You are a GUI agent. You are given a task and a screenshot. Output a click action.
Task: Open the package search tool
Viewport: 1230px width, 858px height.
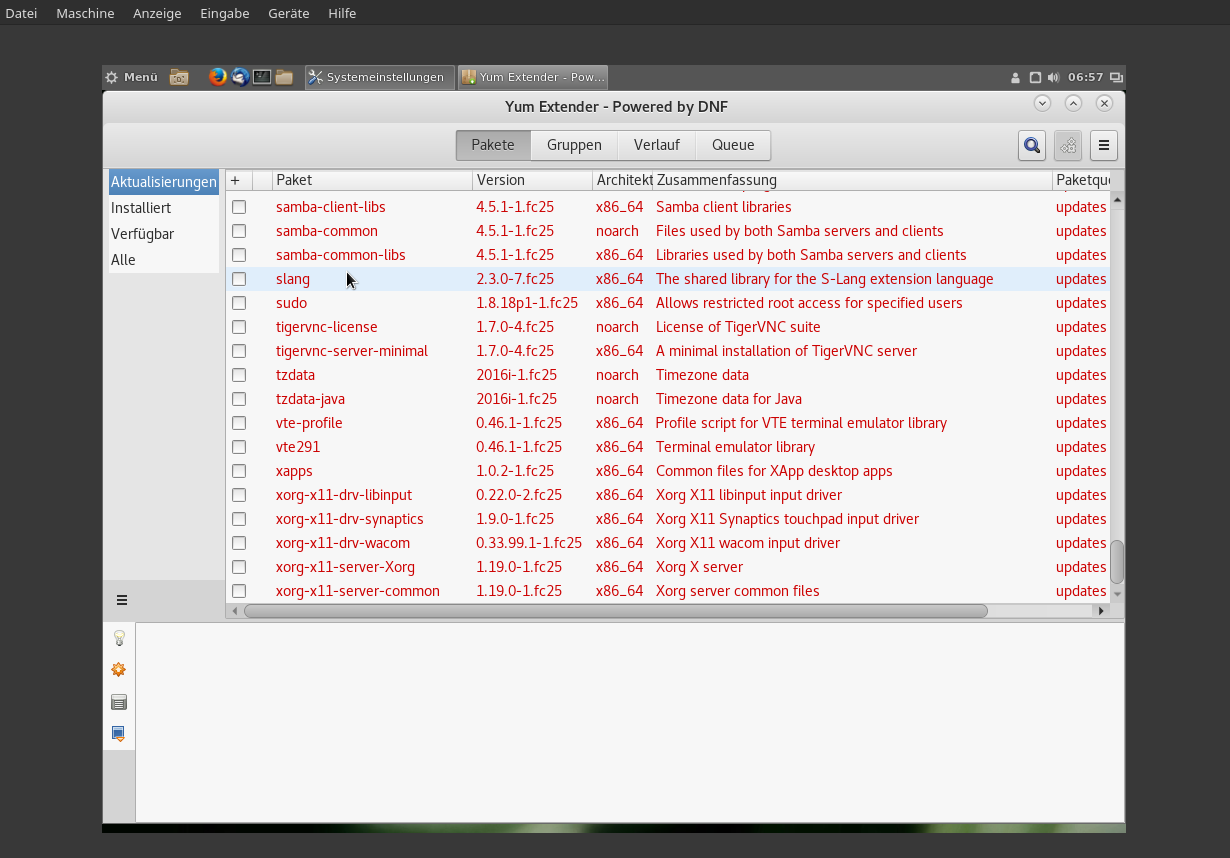point(1032,145)
